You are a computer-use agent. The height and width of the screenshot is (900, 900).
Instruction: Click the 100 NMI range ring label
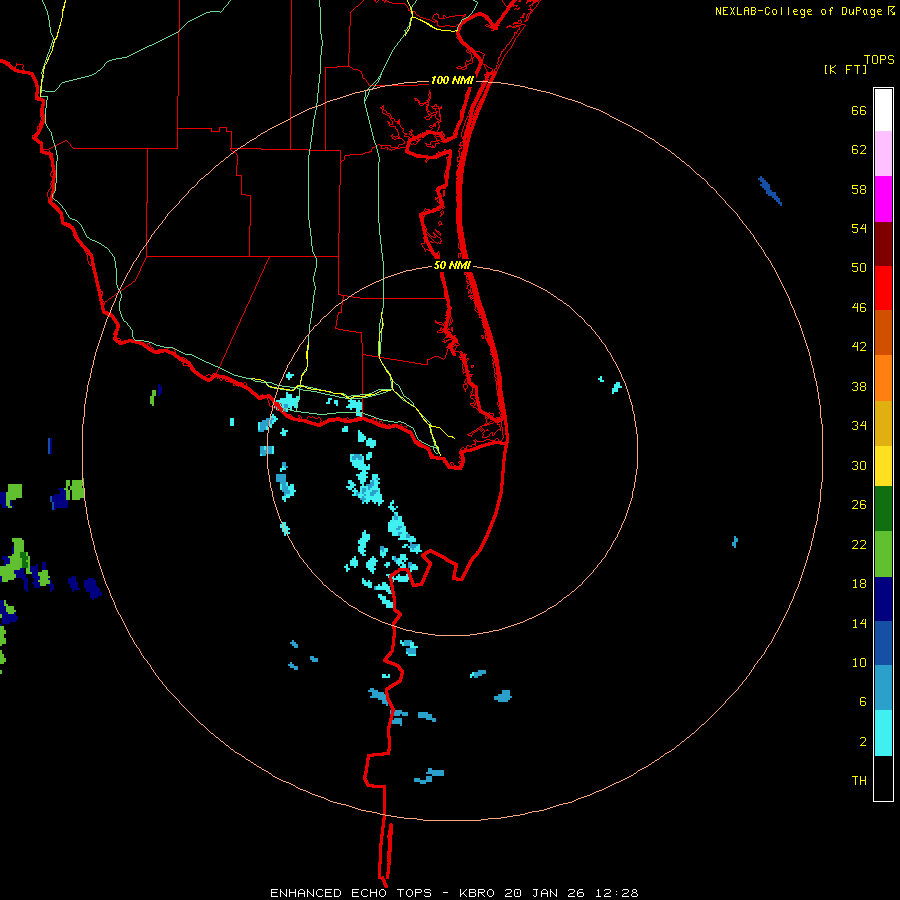coord(452,80)
